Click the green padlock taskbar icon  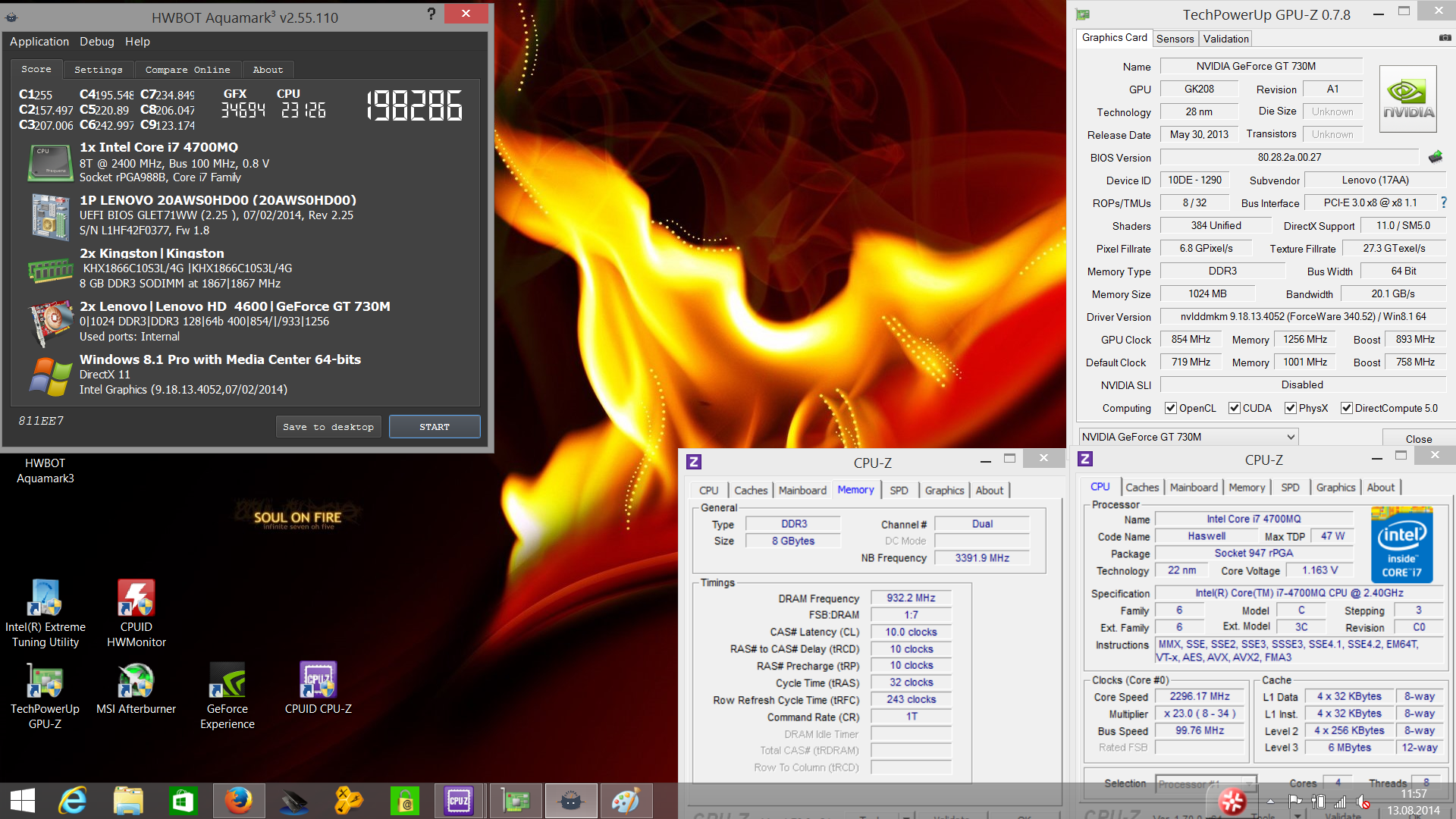pos(405,801)
